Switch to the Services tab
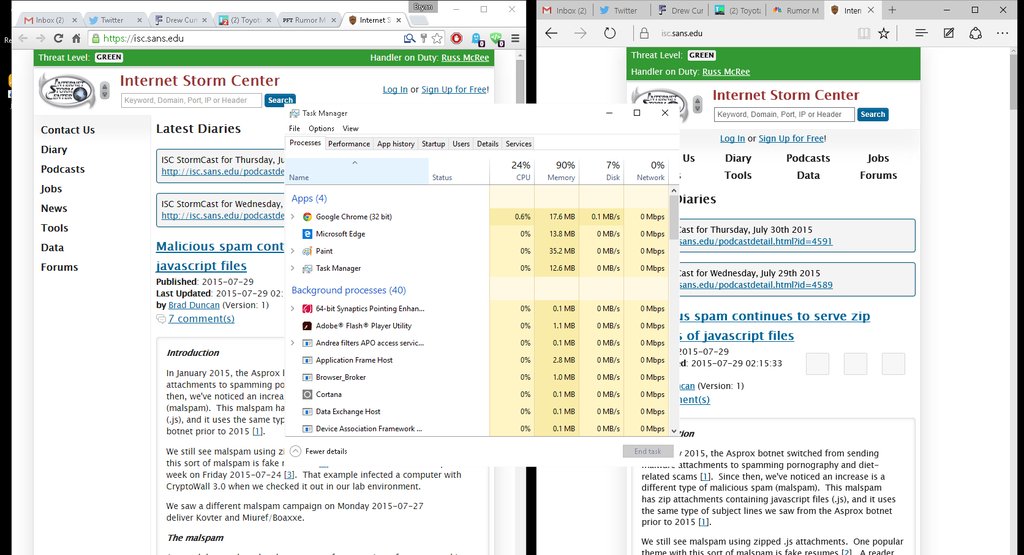Screen dimensions: 1024x555 click(x=519, y=144)
